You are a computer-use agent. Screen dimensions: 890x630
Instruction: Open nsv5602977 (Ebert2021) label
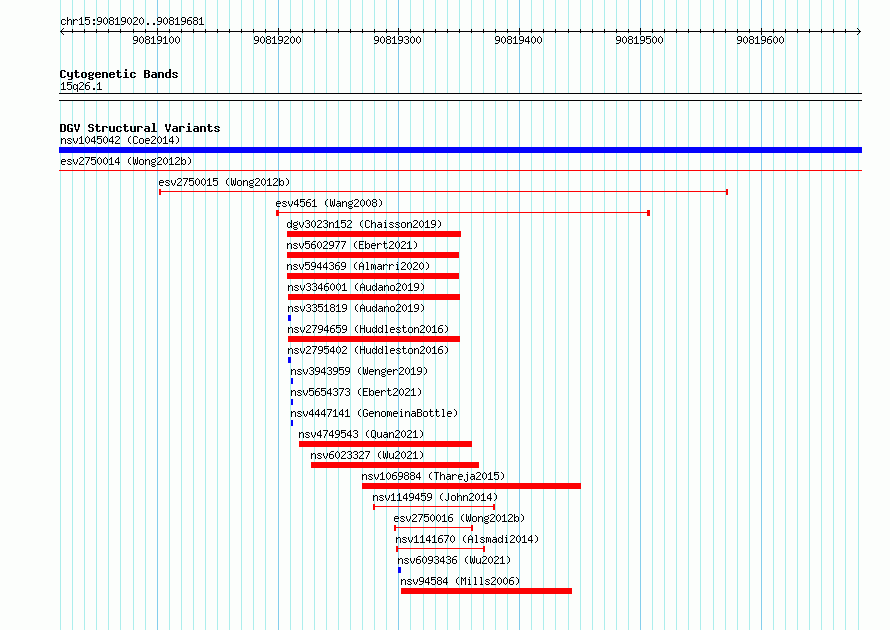[352, 245]
